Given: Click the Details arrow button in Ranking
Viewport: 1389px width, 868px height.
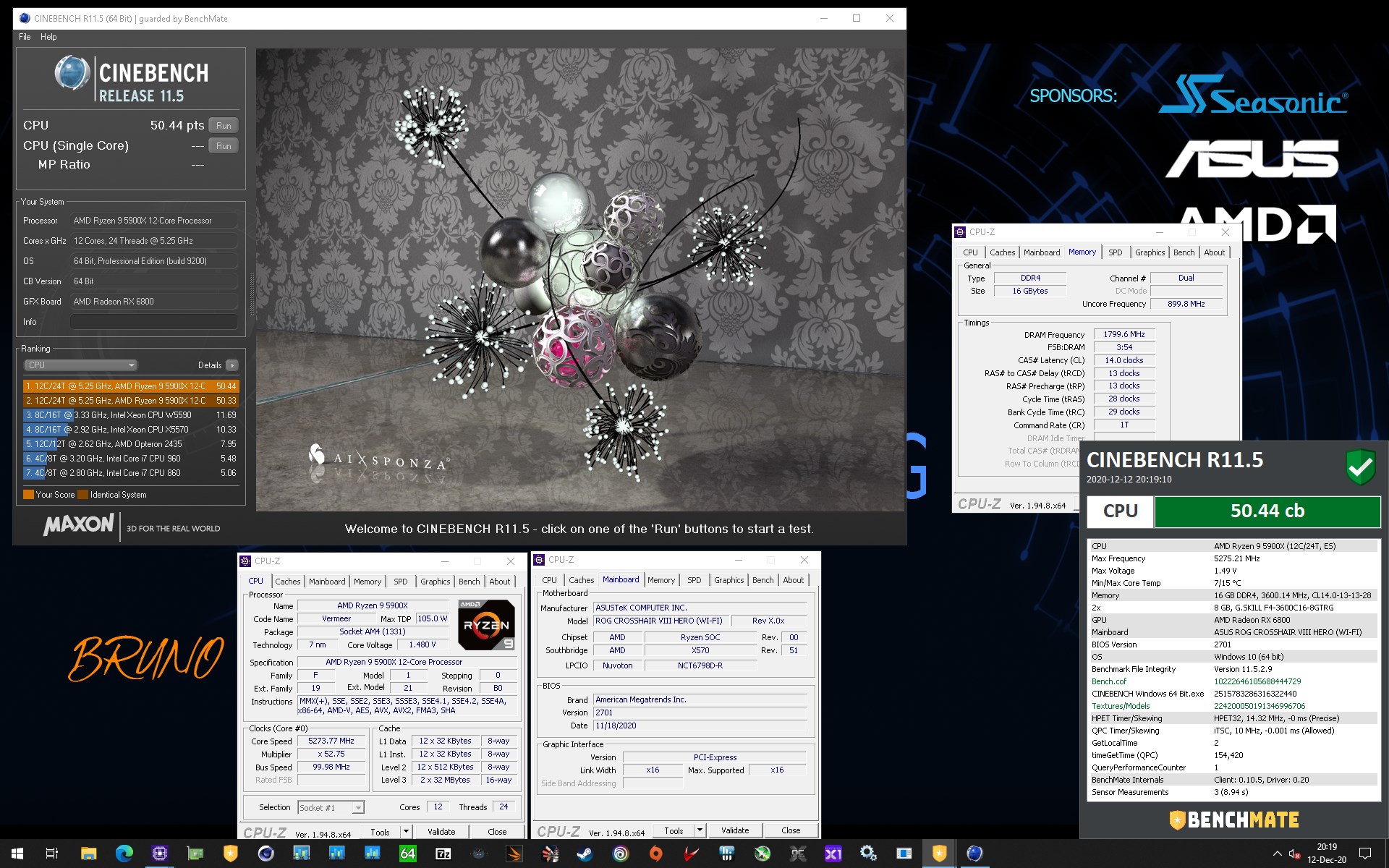Looking at the screenshot, I should tap(232, 365).
